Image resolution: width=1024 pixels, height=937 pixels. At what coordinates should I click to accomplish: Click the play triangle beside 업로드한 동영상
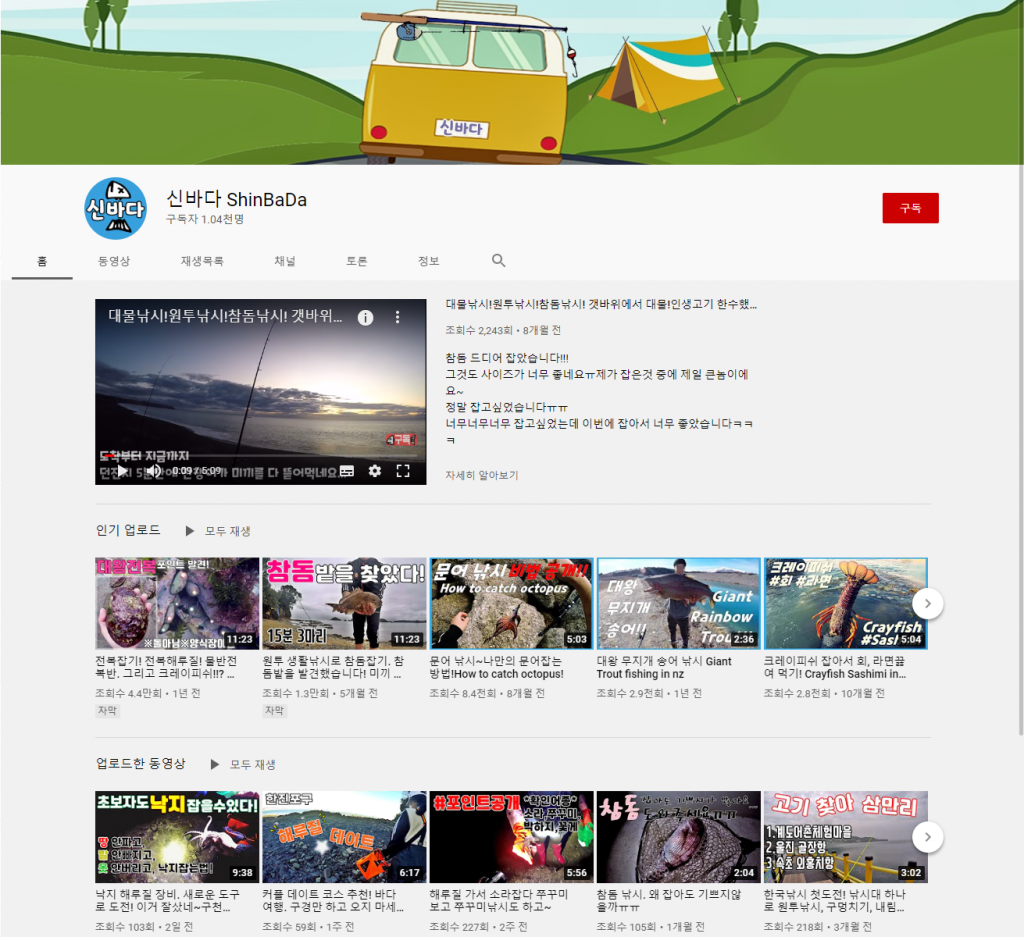coord(213,765)
